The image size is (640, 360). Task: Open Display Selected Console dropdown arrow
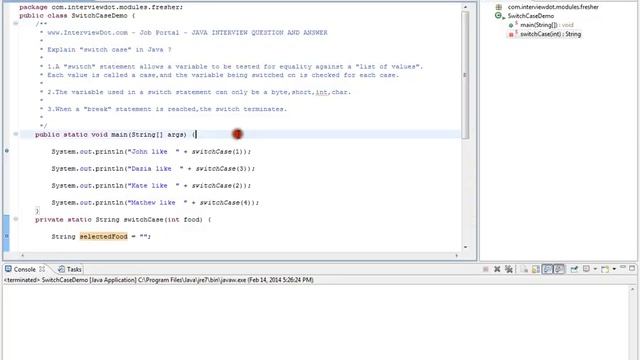[x=595, y=269]
